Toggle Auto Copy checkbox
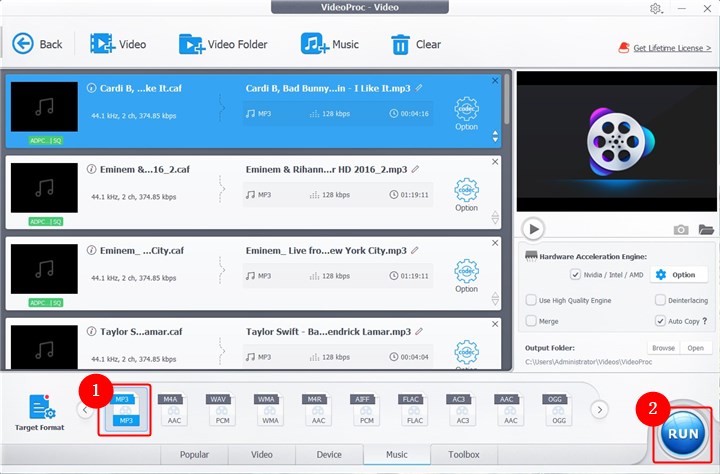Screen dimensions: 720x474 click(660, 321)
